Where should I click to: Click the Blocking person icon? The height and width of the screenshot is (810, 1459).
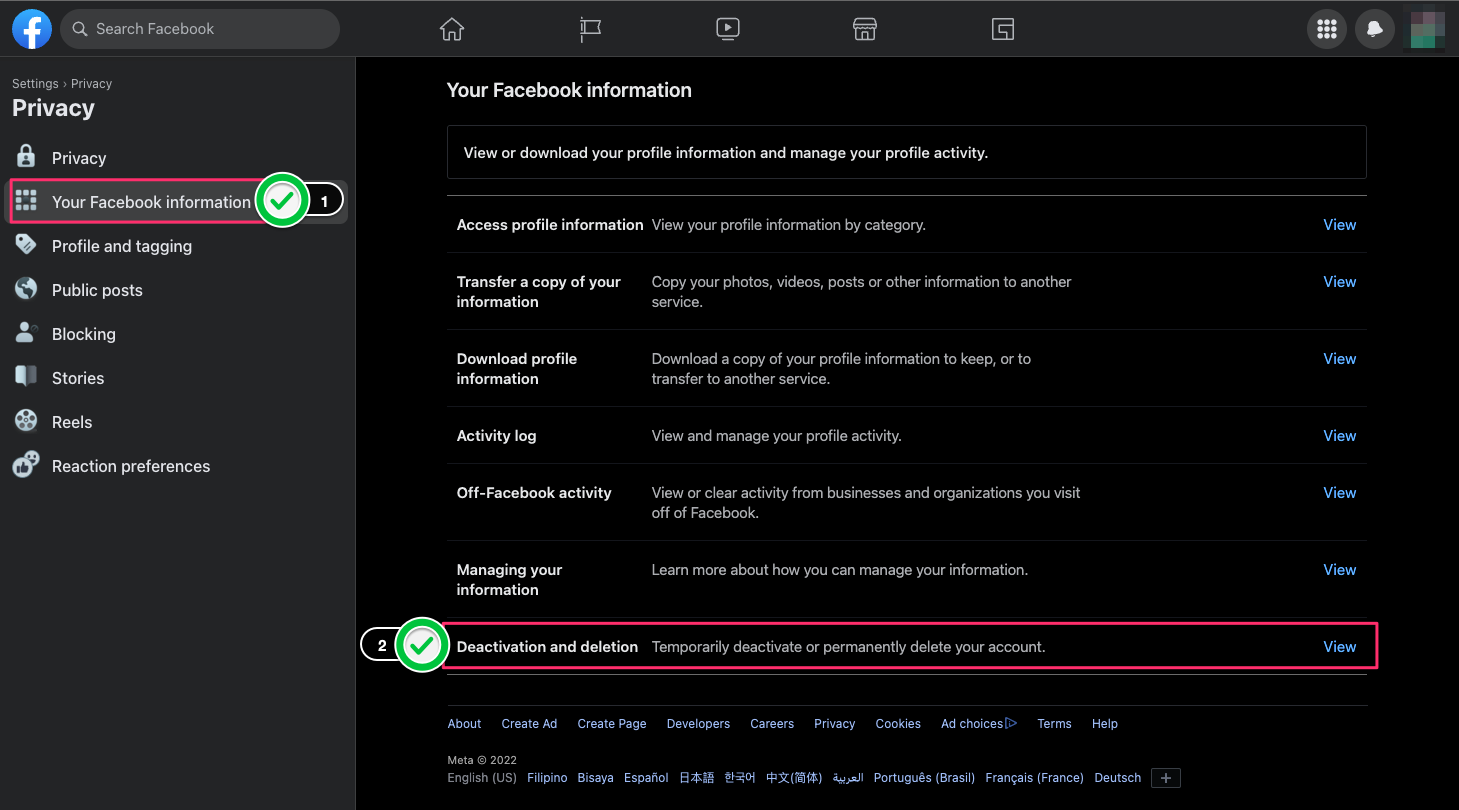pyautogui.click(x=26, y=333)
